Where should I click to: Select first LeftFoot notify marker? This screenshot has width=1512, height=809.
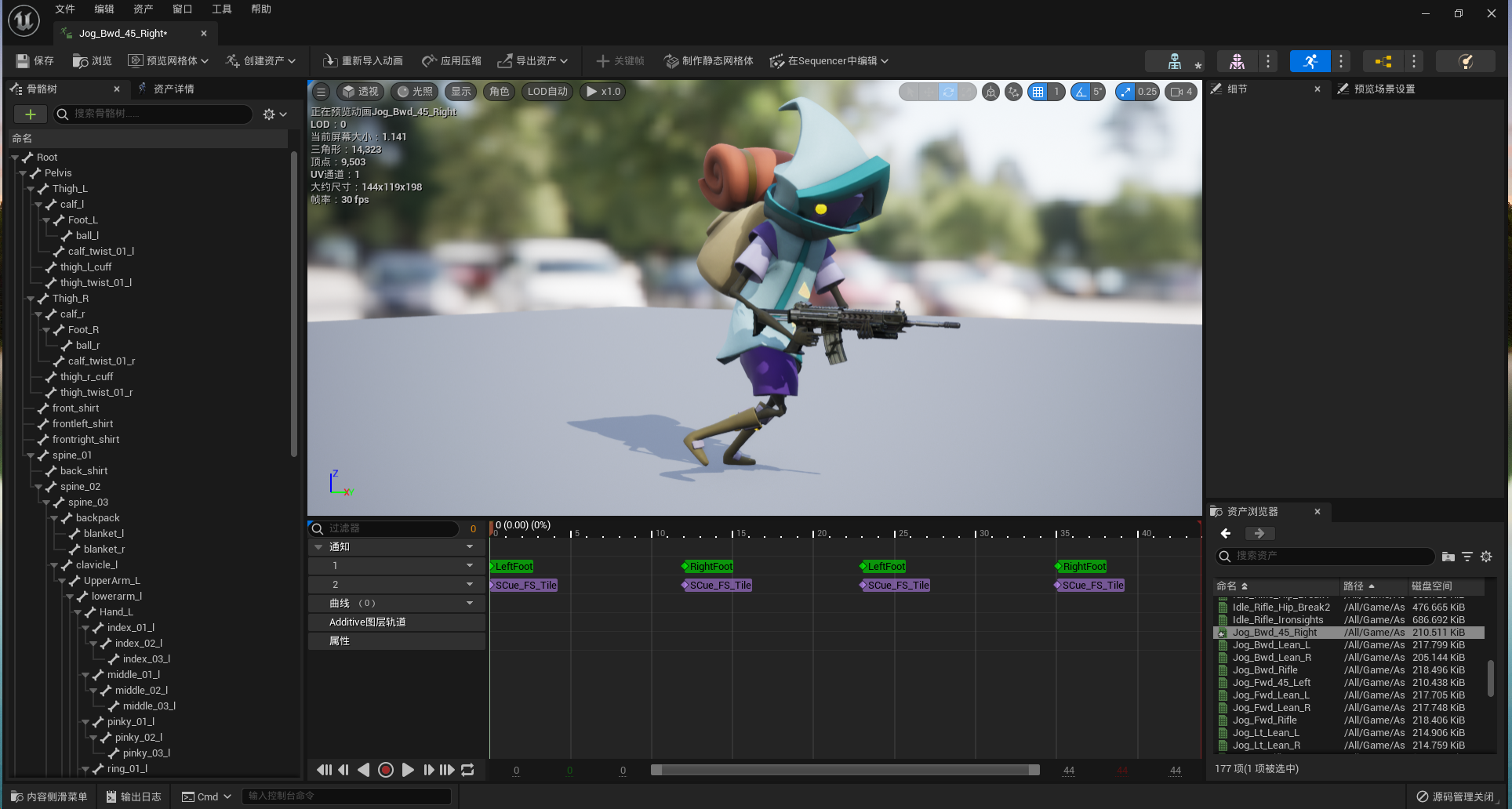513,567
